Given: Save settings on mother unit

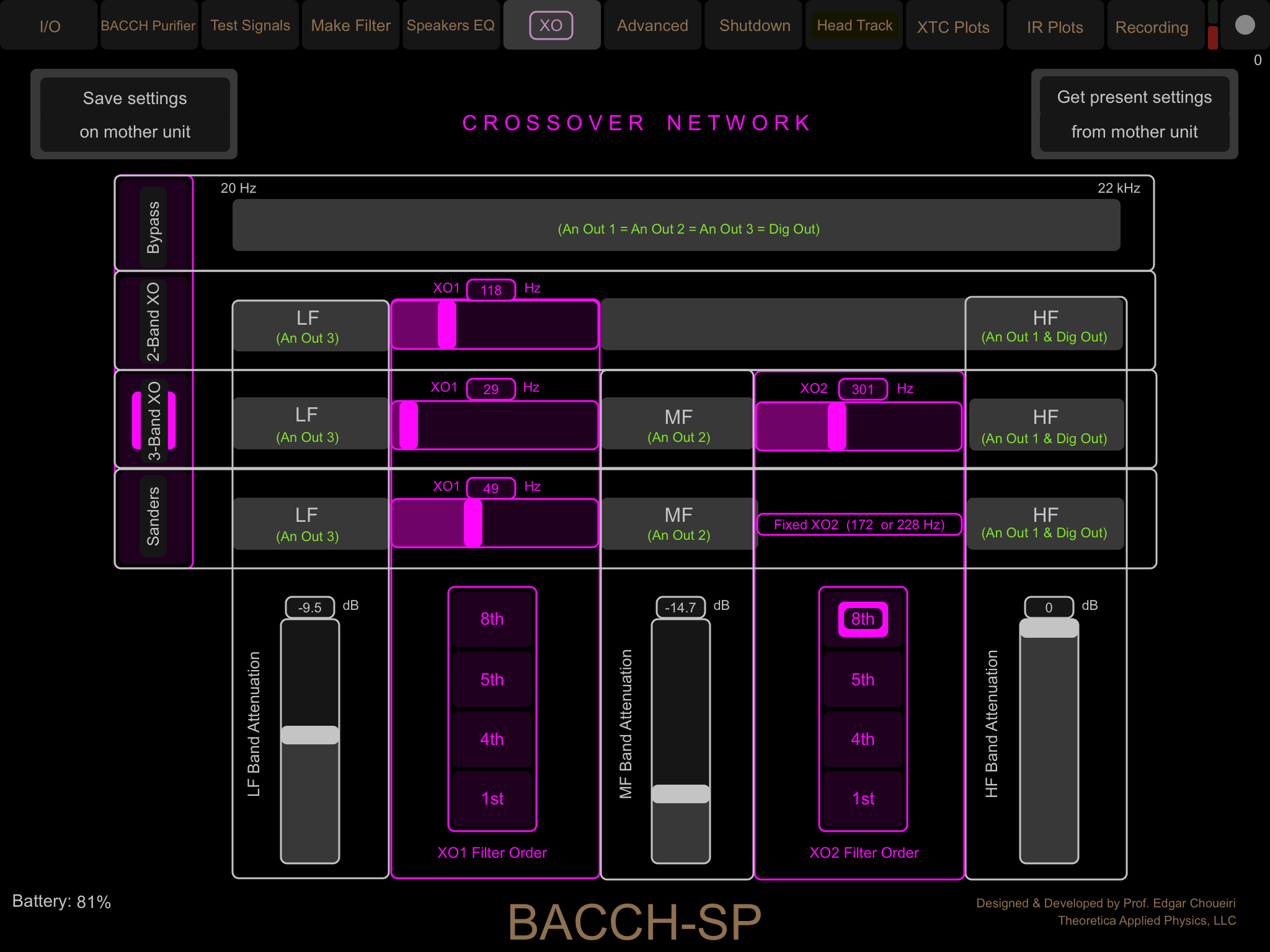Looking at the screenshot, I should (x=135, y=115).
